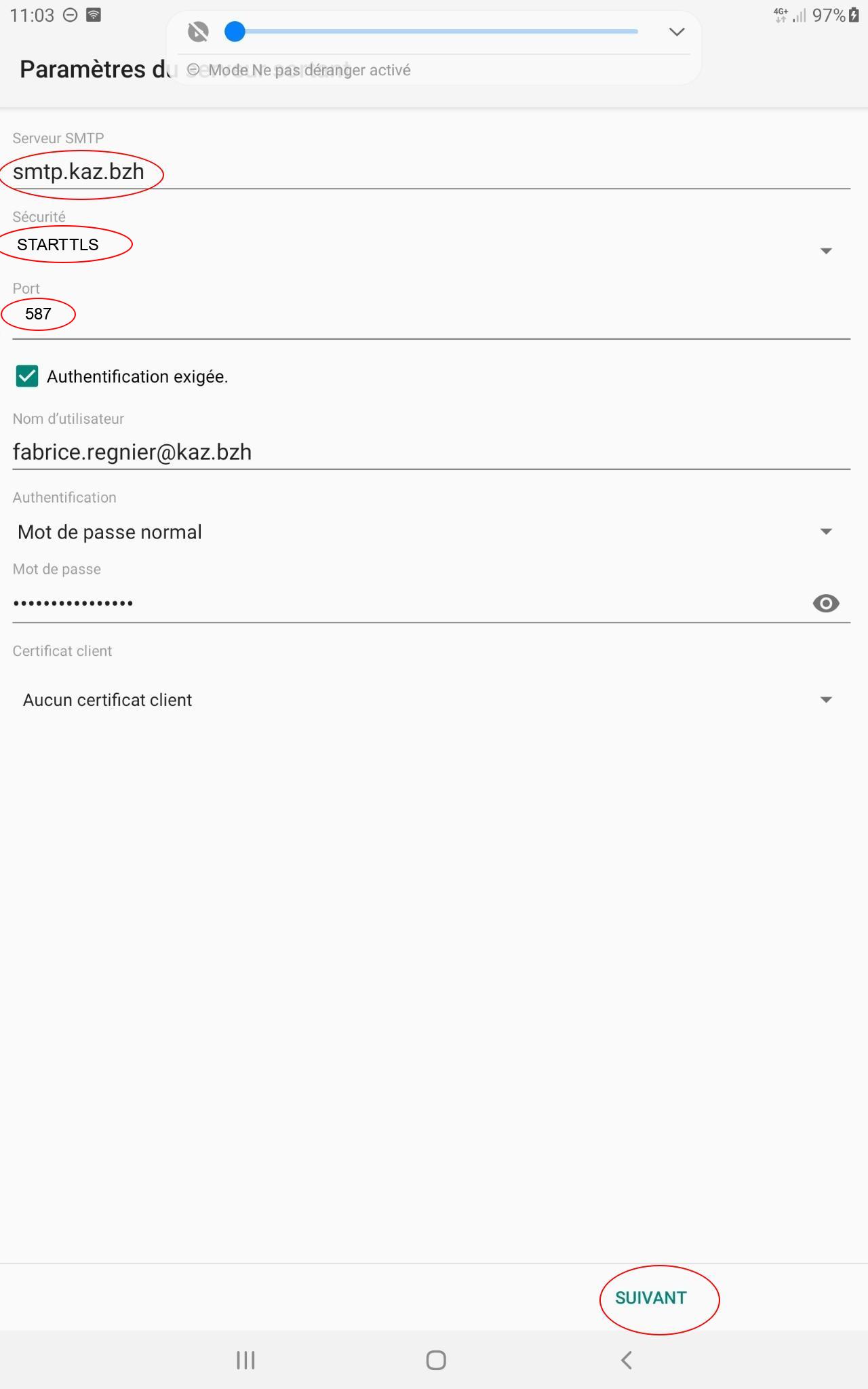Show password with the eye icon

click(x=825, y=603)
